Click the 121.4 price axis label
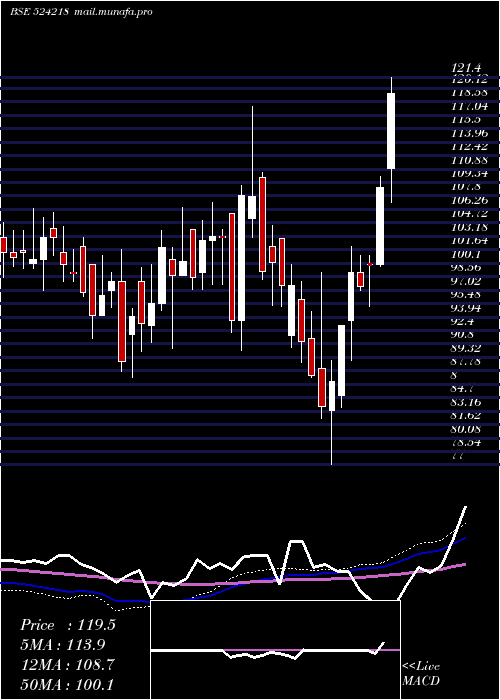The image size is (500, 700). pos(466,68)
